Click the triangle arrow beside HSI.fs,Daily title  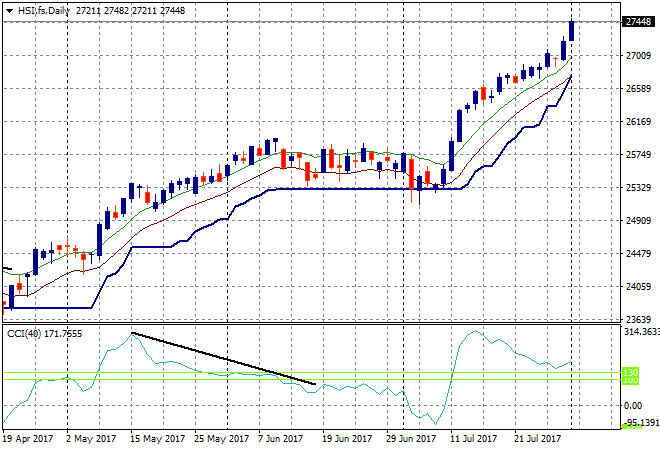(x=9, y=10)
